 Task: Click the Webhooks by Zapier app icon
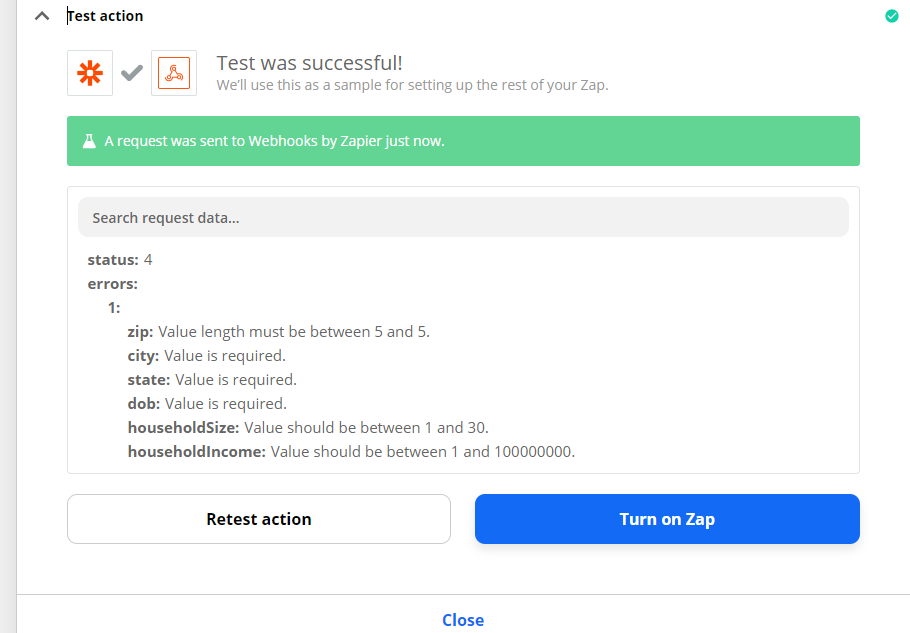pyautogui.click(x=174, y=73)
